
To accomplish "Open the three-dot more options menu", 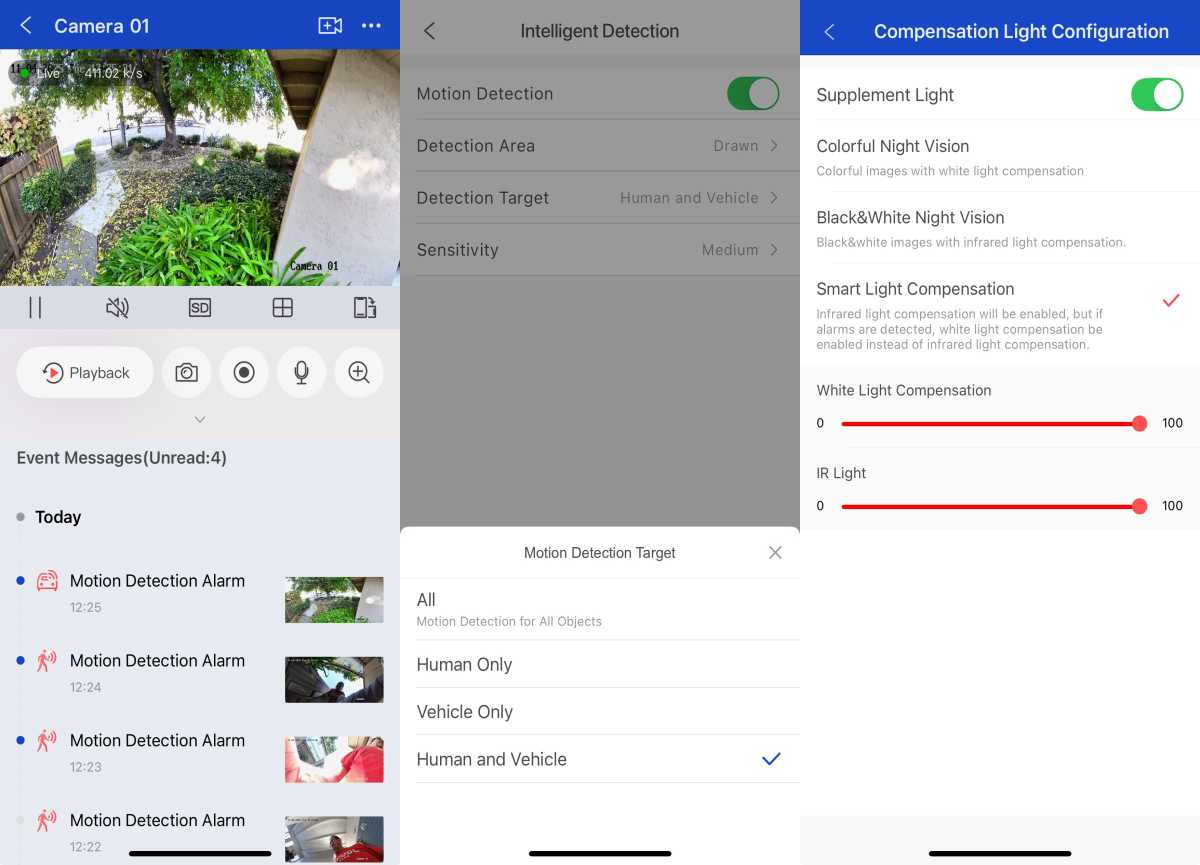I will (371, 26).
